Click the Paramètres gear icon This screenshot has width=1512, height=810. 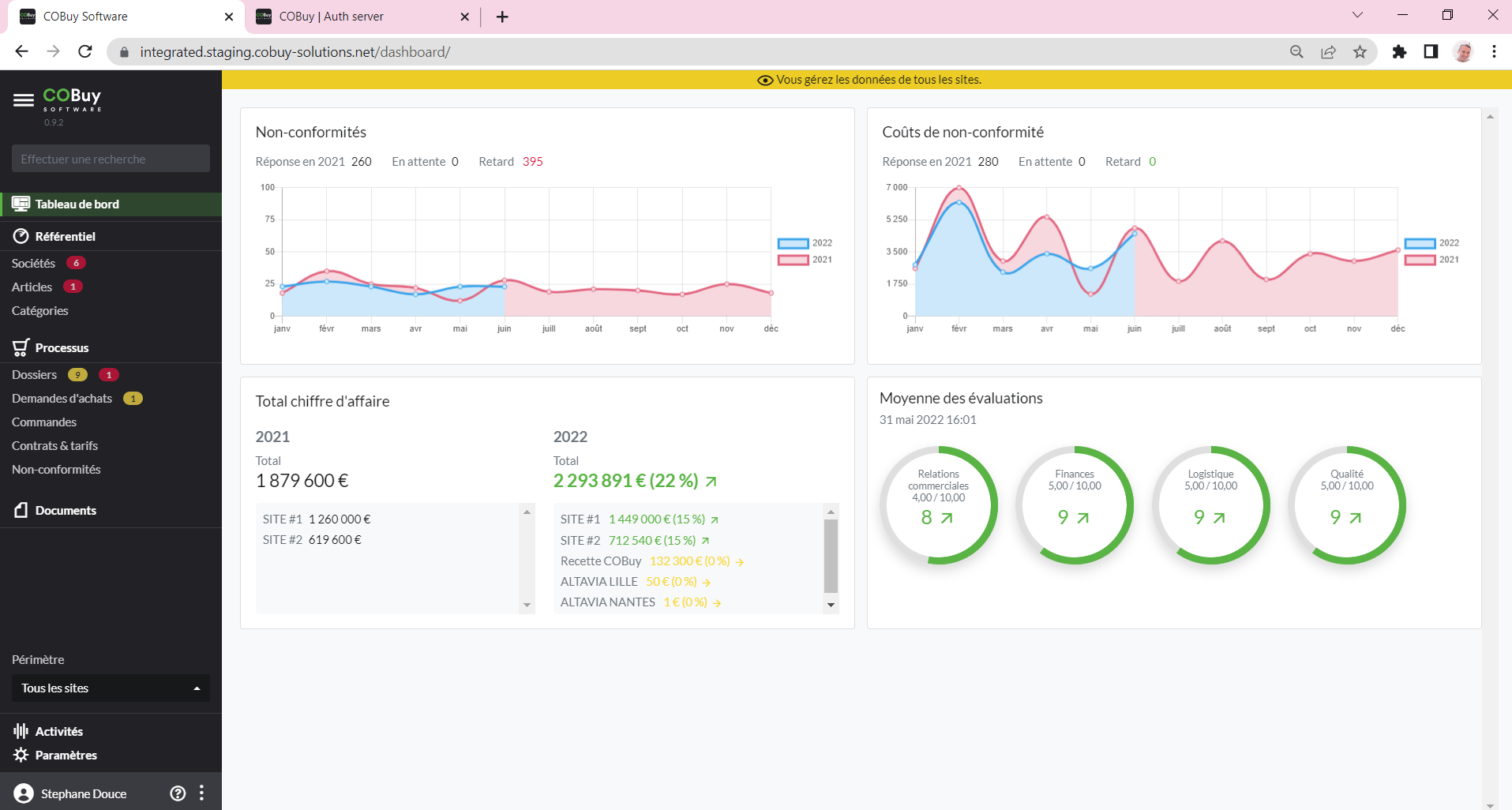21,756
